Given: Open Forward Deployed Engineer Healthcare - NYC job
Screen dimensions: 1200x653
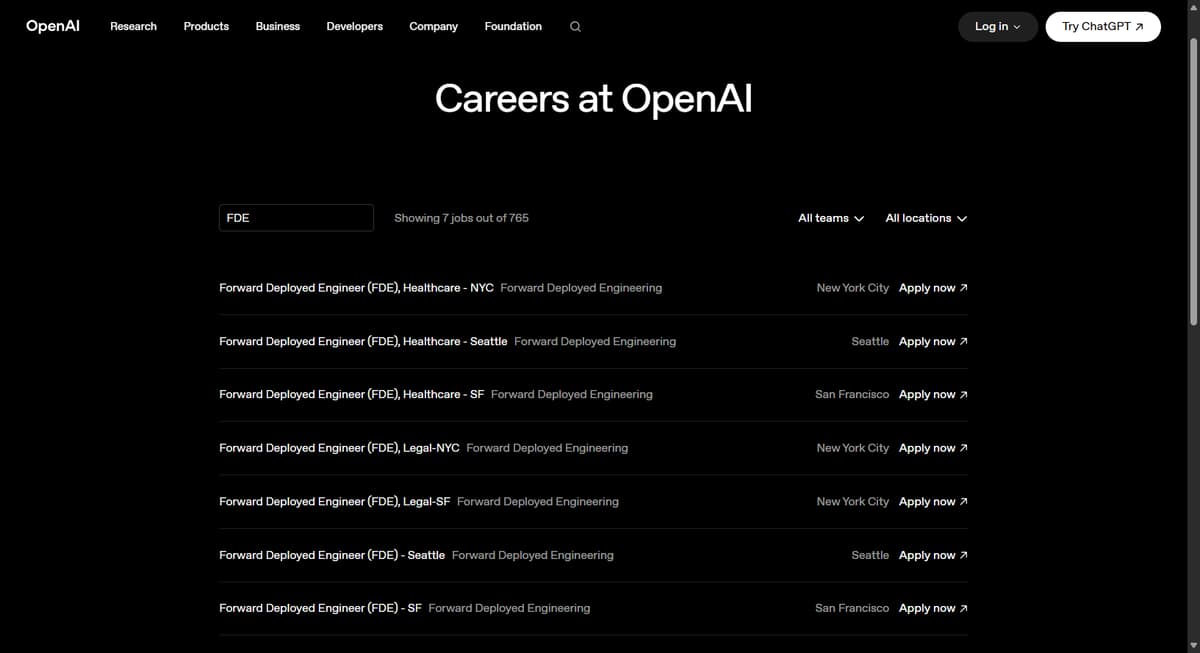Looking at the screenshot, I should pyautogui.click(x=356, y=288).
